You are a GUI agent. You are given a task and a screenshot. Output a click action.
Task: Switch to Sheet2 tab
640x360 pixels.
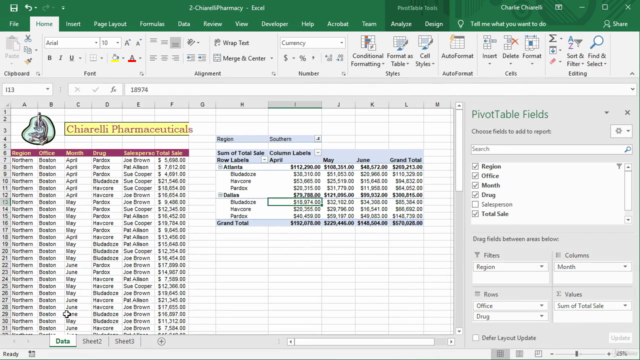(92, 341)
